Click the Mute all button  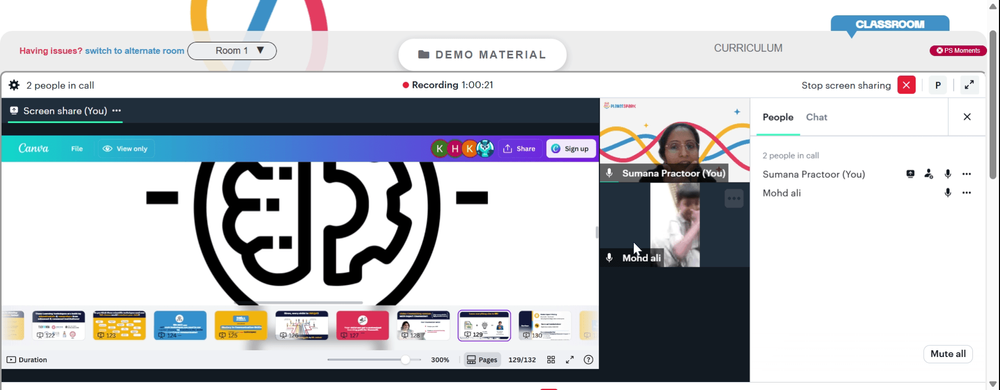pos(948,354)
